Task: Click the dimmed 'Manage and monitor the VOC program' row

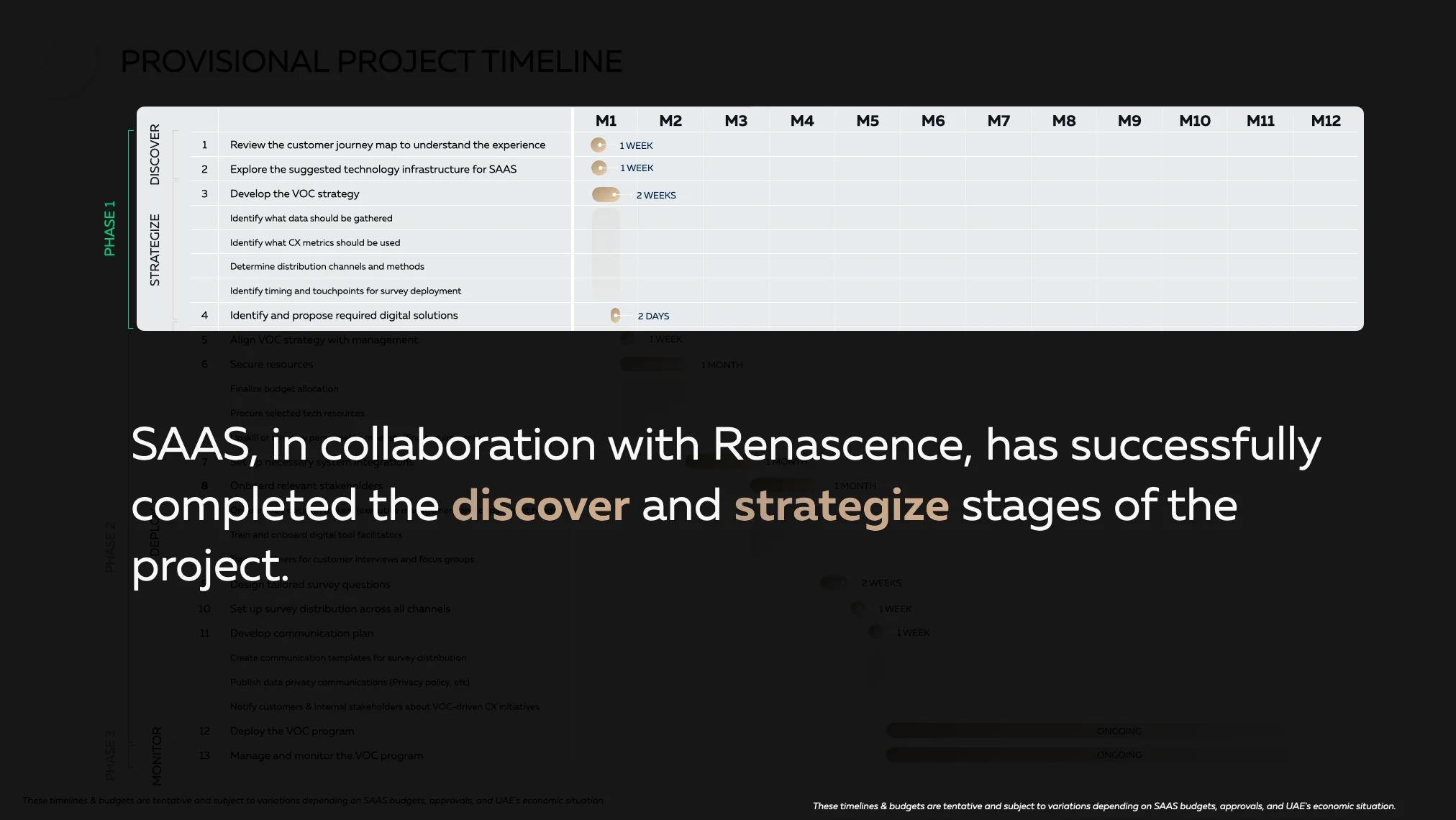Action: pos(327,755)
